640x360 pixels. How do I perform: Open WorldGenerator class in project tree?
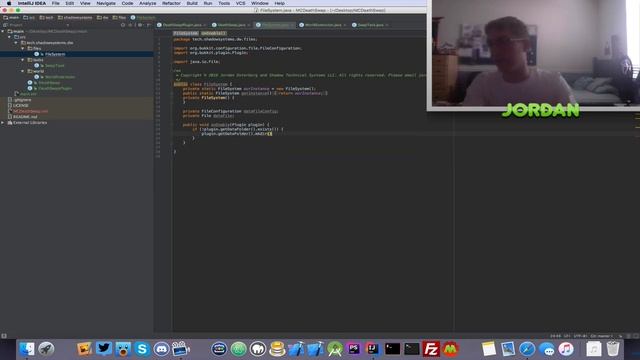(60, 77)
